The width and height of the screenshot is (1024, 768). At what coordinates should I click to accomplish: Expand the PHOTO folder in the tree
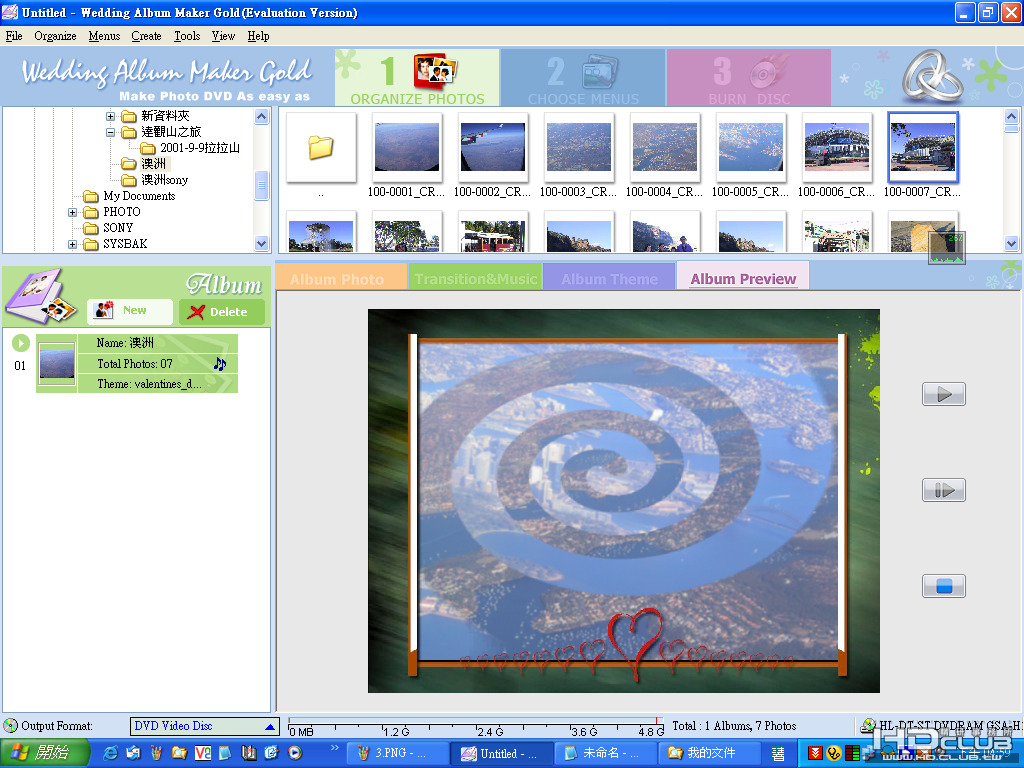coord(72,212)
